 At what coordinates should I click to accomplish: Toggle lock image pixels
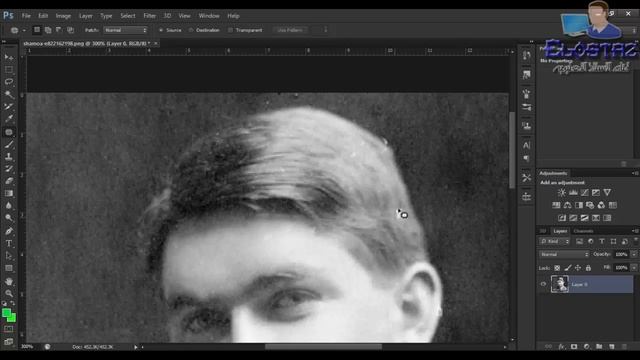(568, 268)
